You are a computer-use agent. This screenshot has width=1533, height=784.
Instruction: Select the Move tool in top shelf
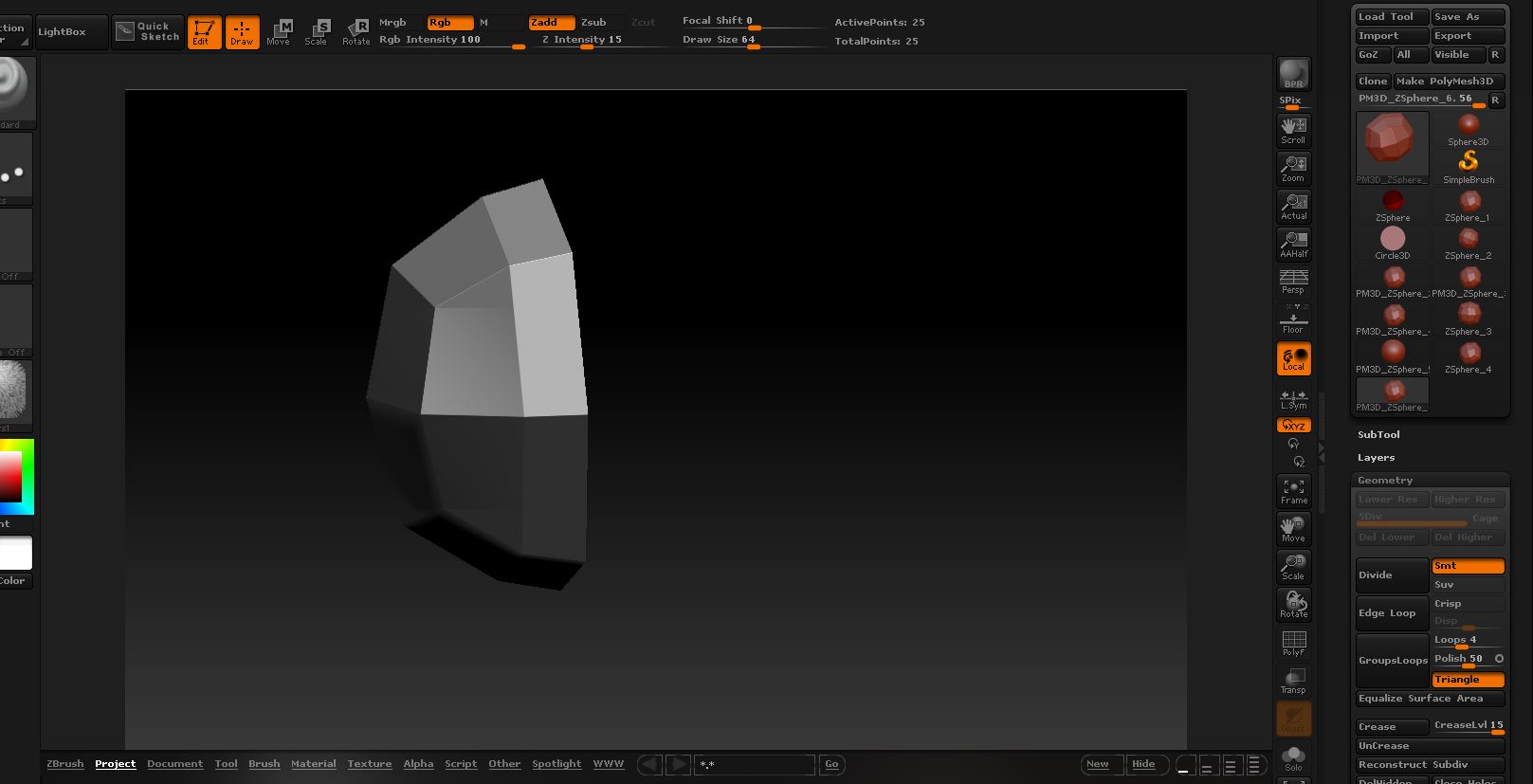(x=279, y=32)
